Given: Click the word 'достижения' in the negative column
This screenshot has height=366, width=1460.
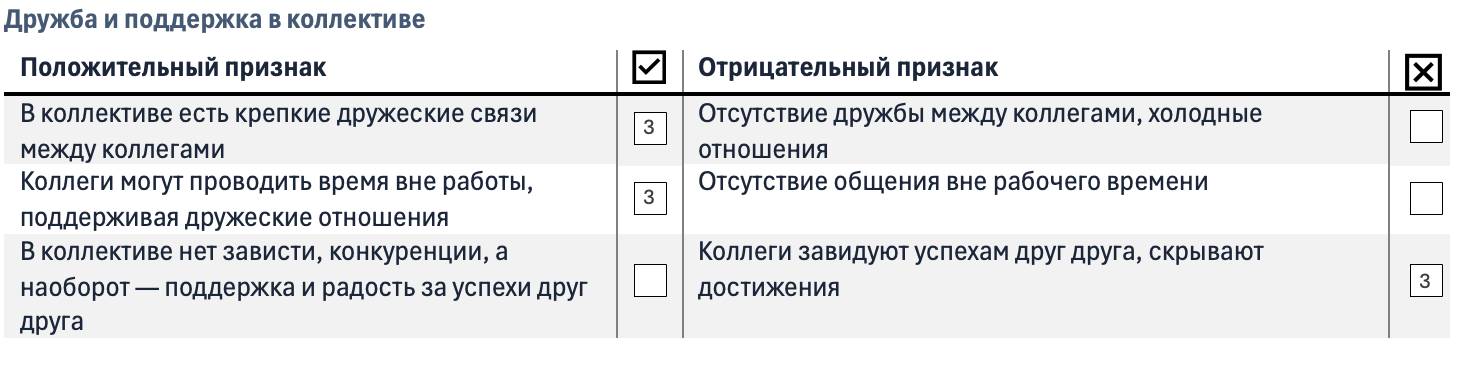Looking at the screenshot, I should click(x=768, y=288).
